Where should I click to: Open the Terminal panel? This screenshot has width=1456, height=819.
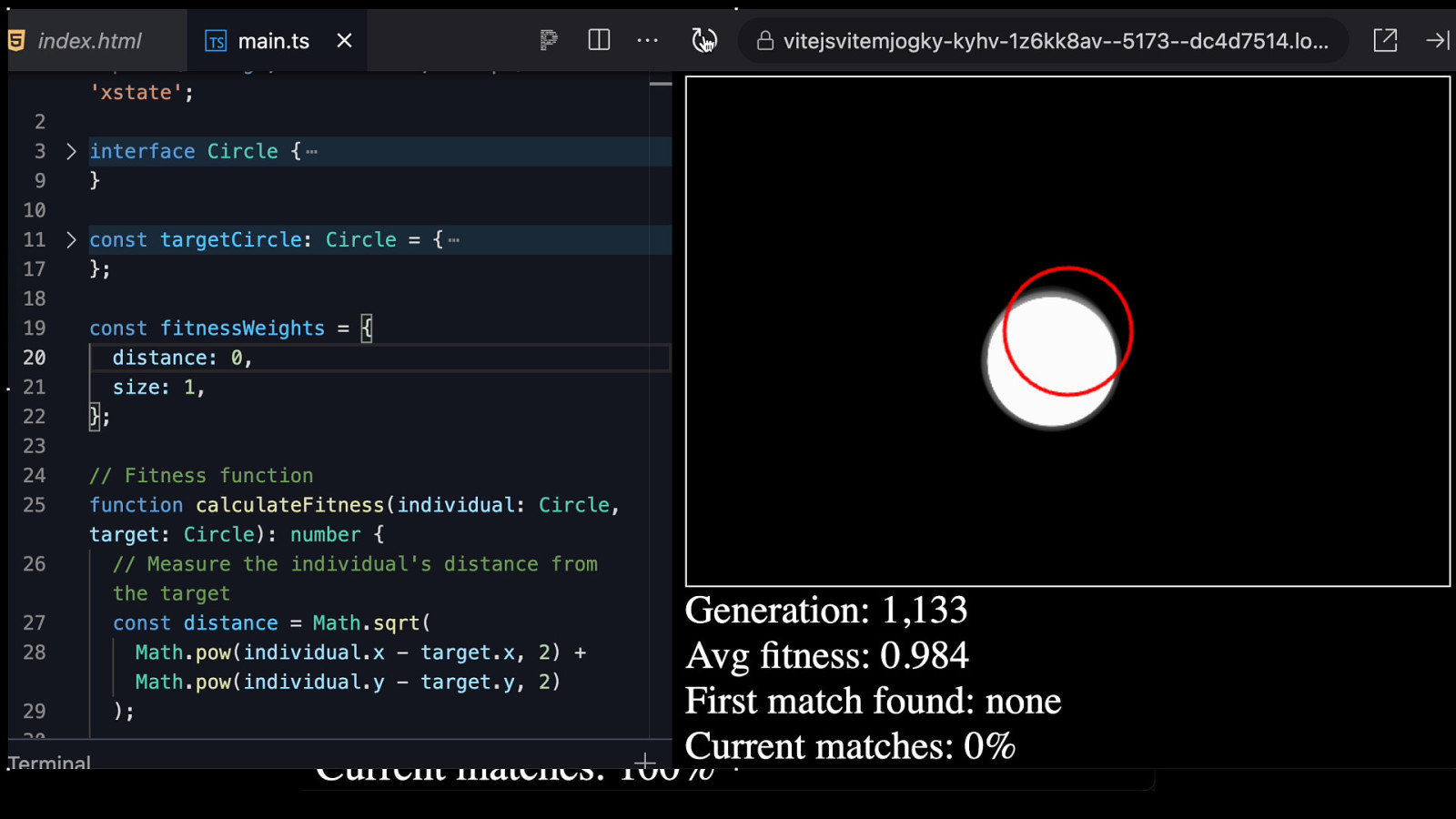pos(49,762)
